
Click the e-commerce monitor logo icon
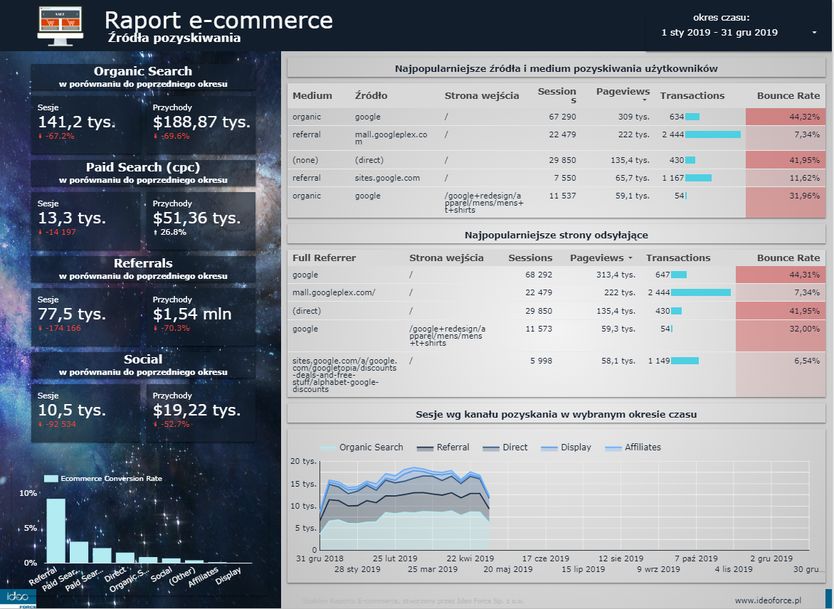click(x=60, y=24)
